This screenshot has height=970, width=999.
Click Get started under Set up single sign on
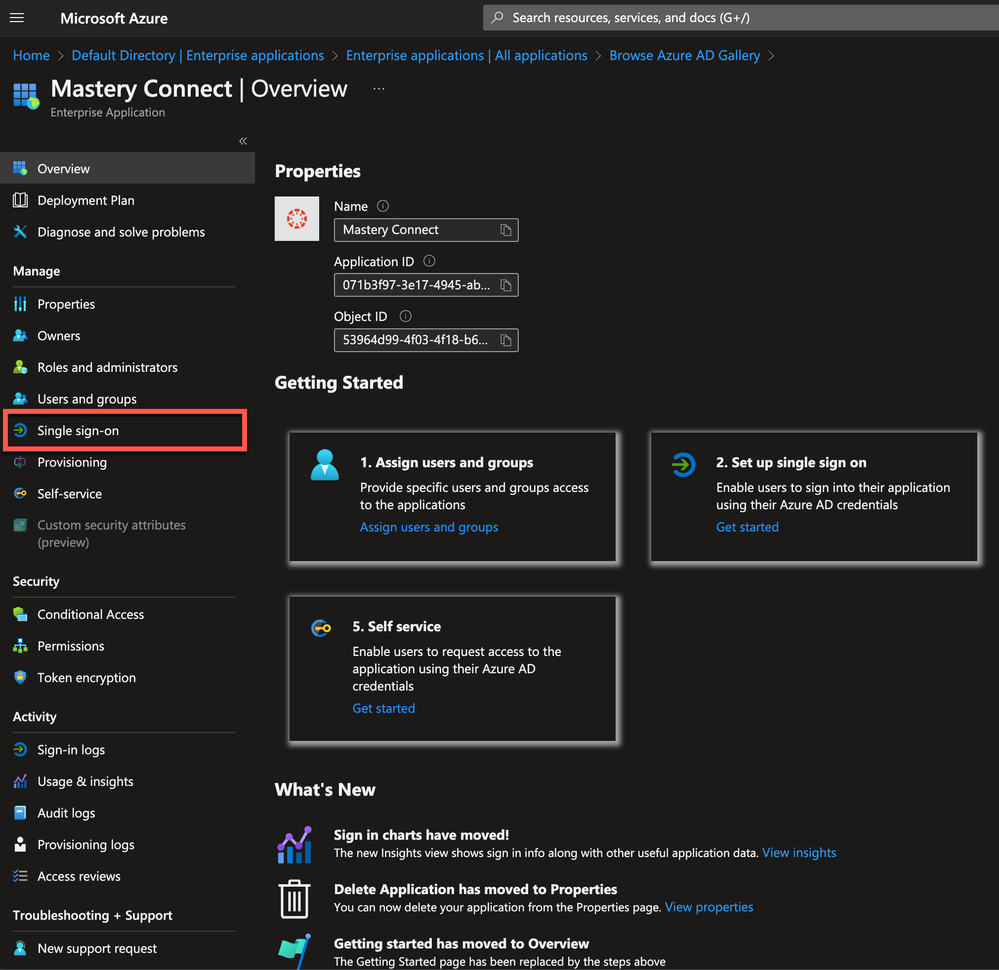[747, 527]
